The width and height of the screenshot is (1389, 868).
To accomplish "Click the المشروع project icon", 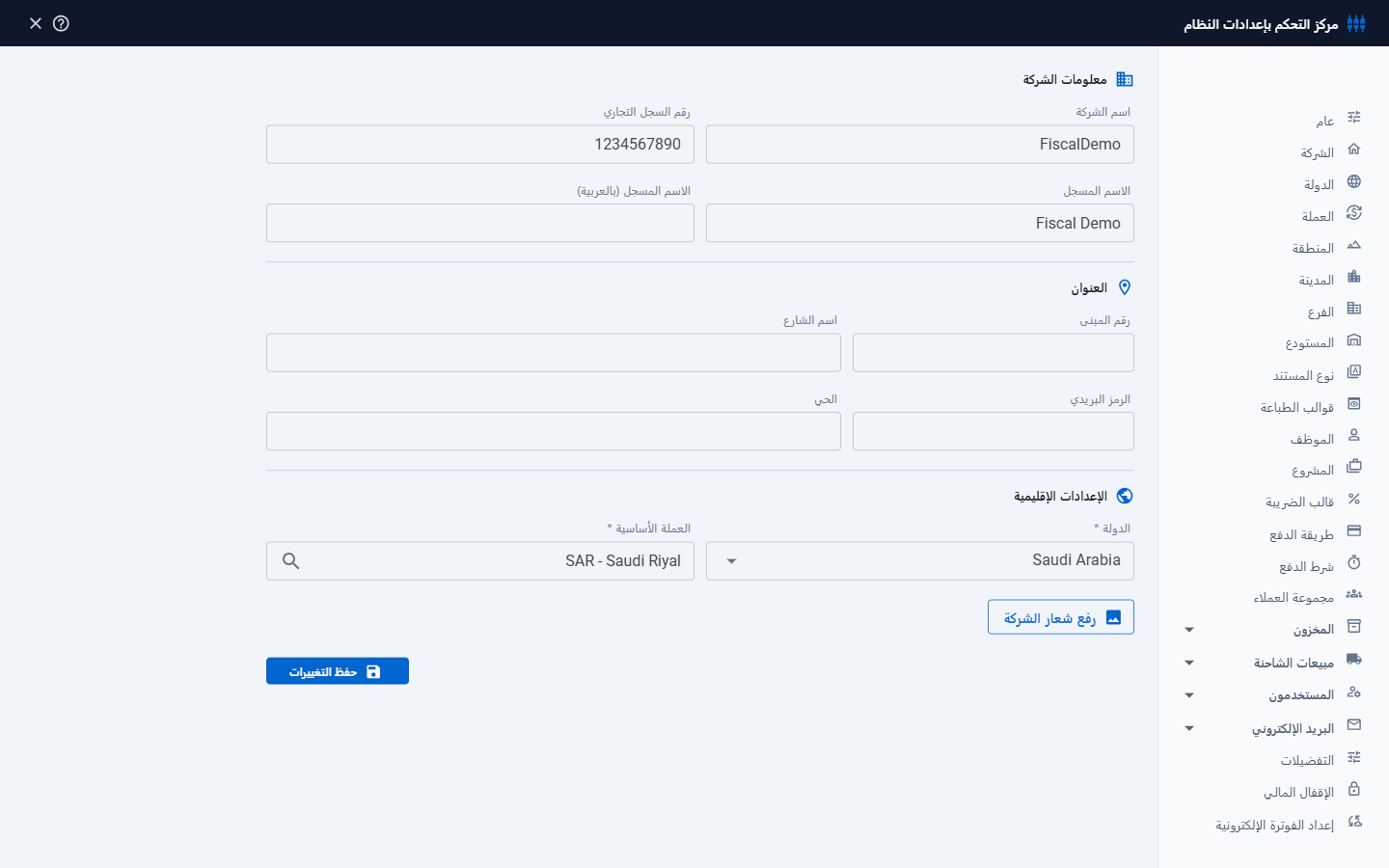I will click(1354, 467).
